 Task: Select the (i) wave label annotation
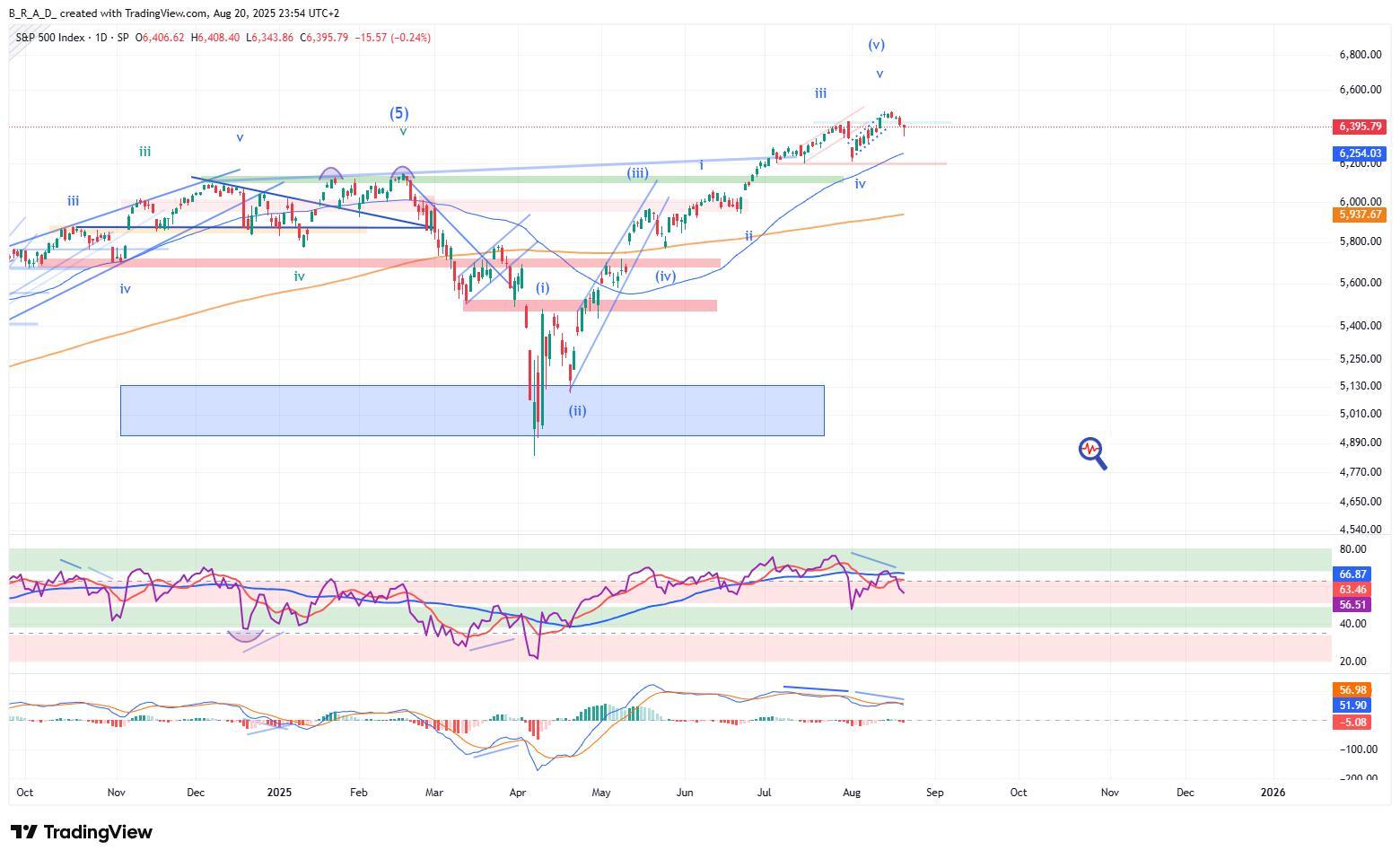[x=543, y=288]
